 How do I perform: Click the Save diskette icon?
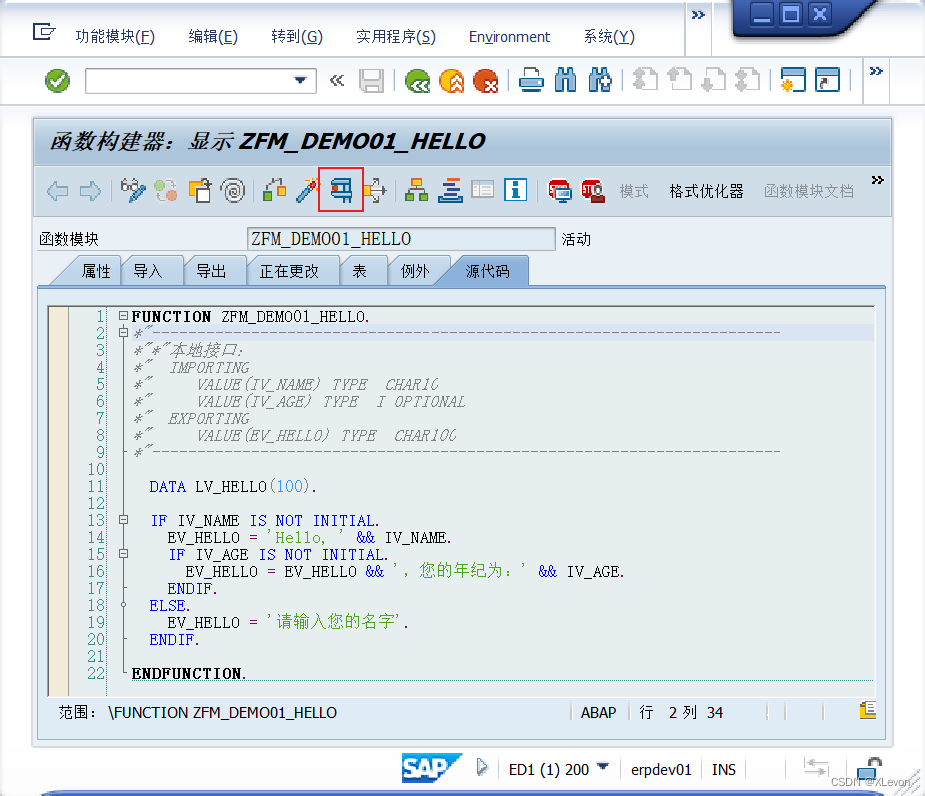tap(372, 80)
